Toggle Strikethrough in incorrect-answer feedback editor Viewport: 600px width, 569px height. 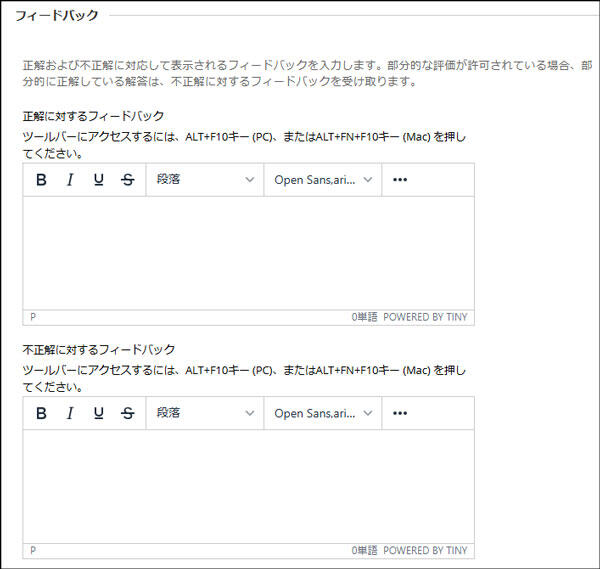point(127,413)
